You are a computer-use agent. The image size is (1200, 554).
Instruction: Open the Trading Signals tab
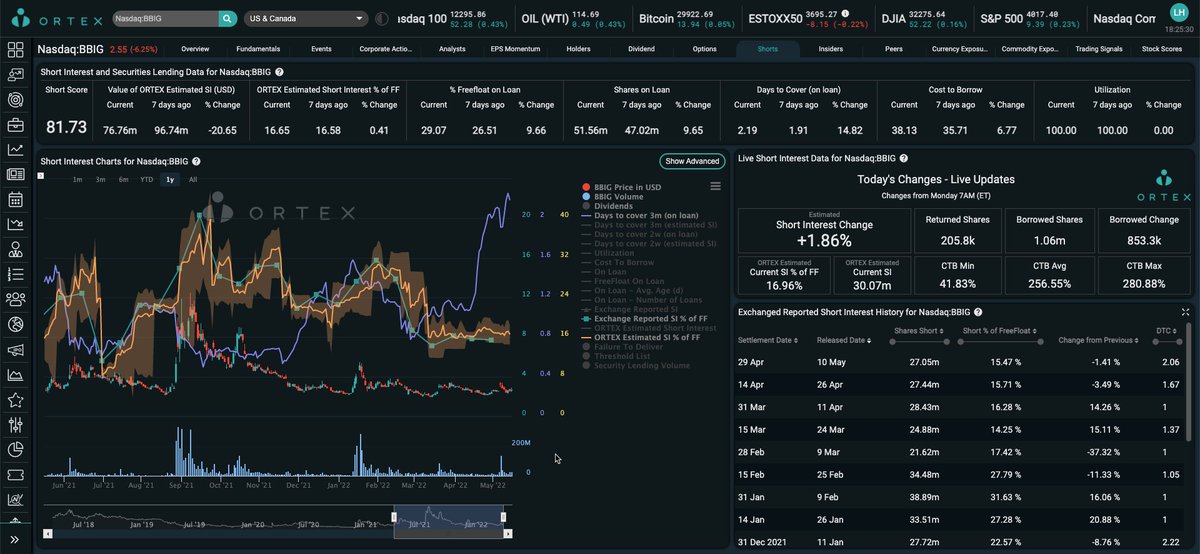click(x=1099, y=48)
